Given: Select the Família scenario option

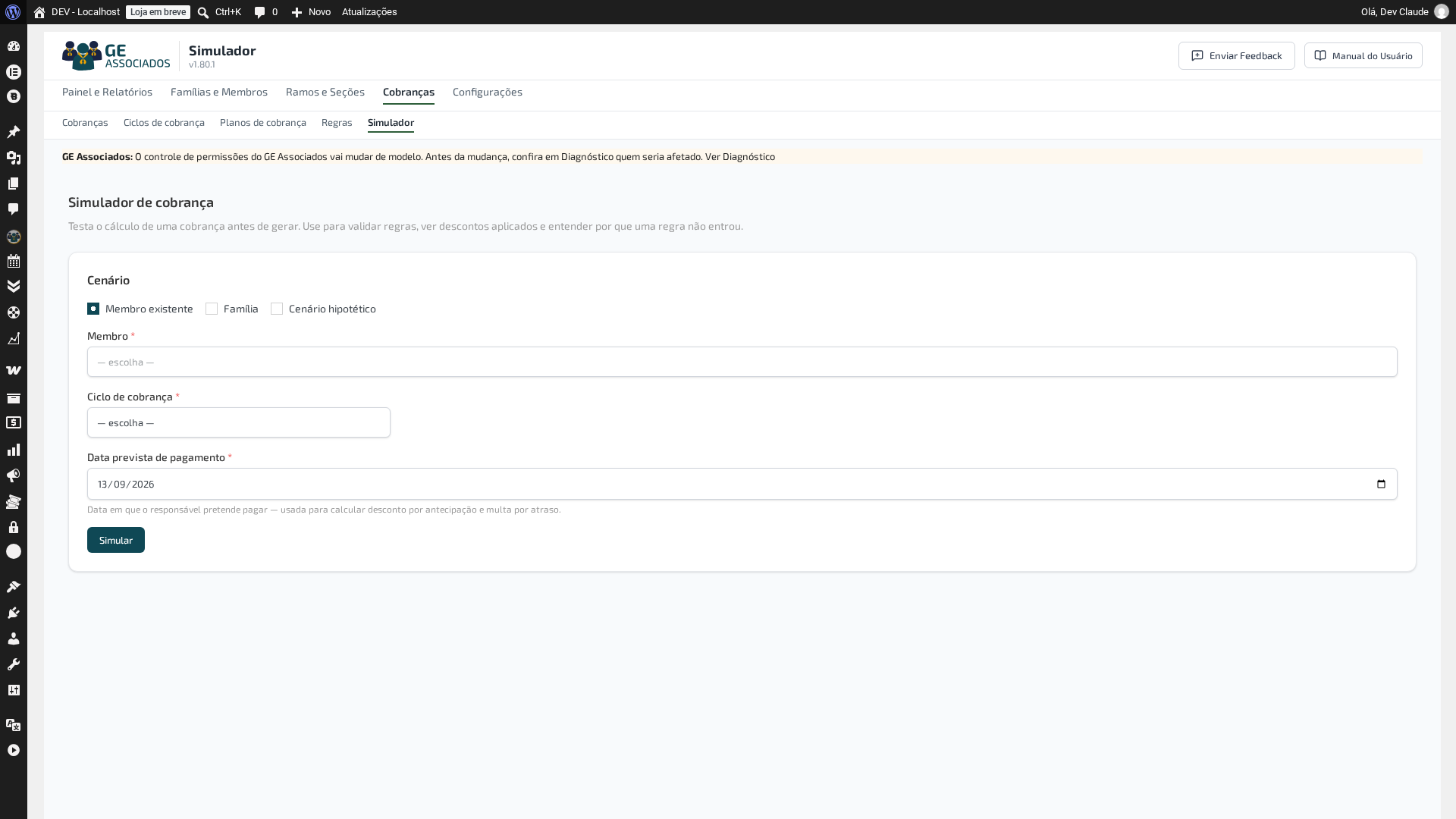Looking at the screenshot, I should [x=212, y=309].
